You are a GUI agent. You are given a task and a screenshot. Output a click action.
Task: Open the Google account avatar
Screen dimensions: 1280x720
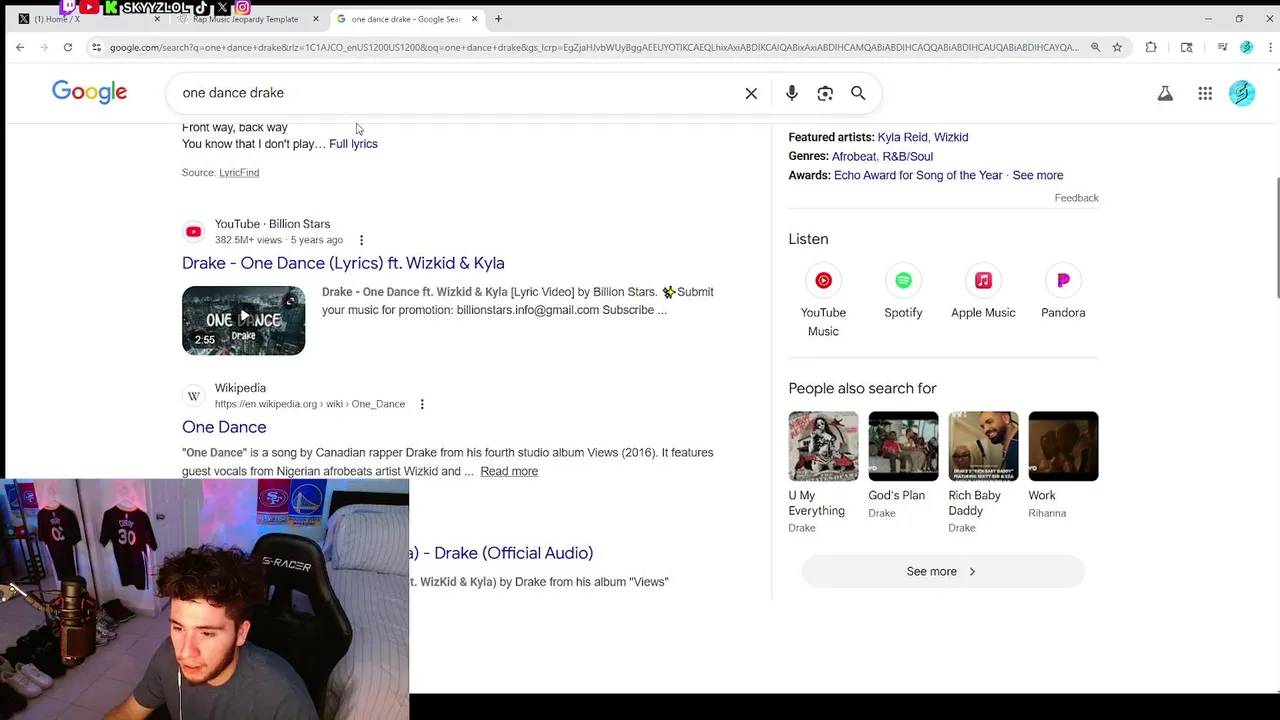pyautogui.click(x=1242, y=93)
